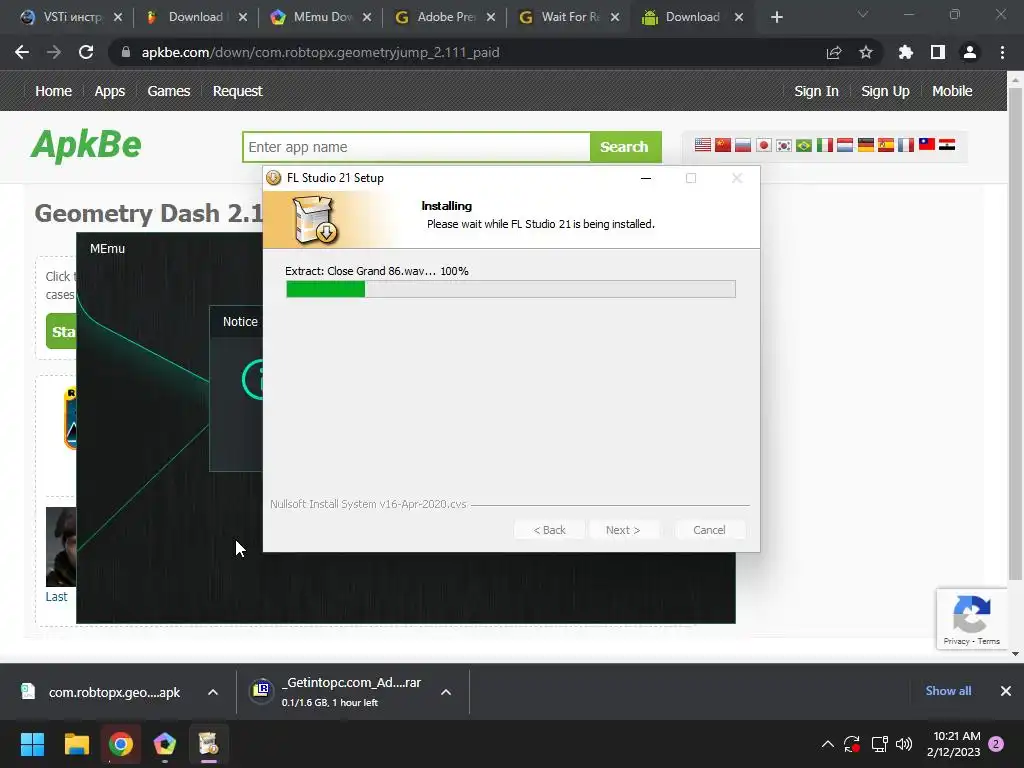Close the VSTi tab
Screen dimensions: 1024x768
tap(118, 18)
